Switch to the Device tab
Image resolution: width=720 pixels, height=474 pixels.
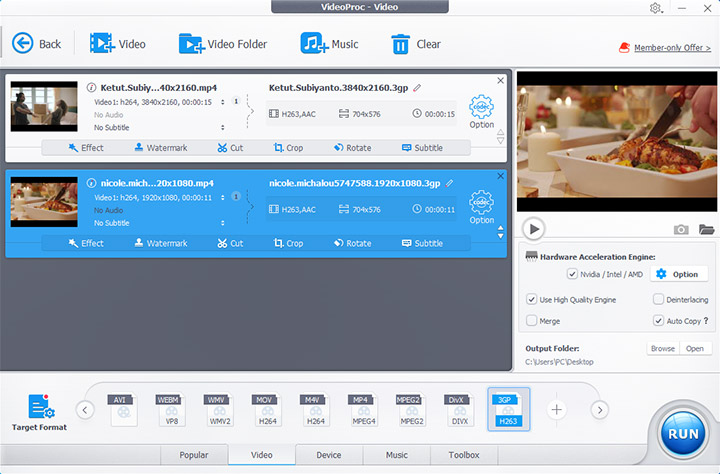click(329, 455)
